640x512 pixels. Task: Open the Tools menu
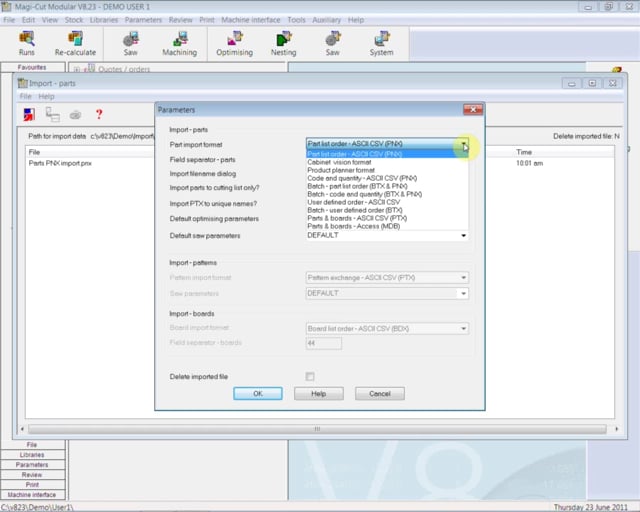[x=296, y=20]
